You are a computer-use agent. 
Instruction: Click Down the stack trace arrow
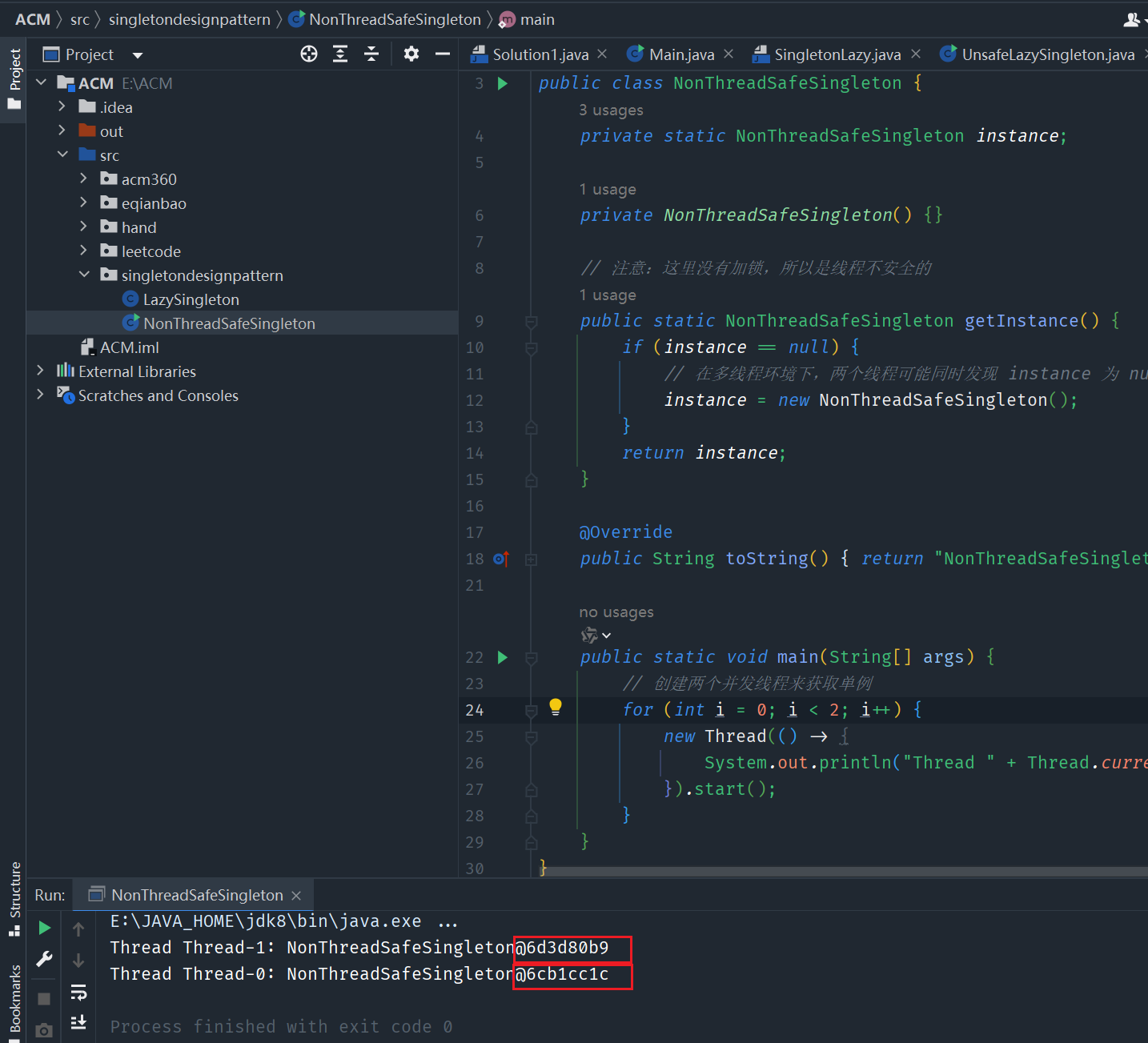coord(78,961)
